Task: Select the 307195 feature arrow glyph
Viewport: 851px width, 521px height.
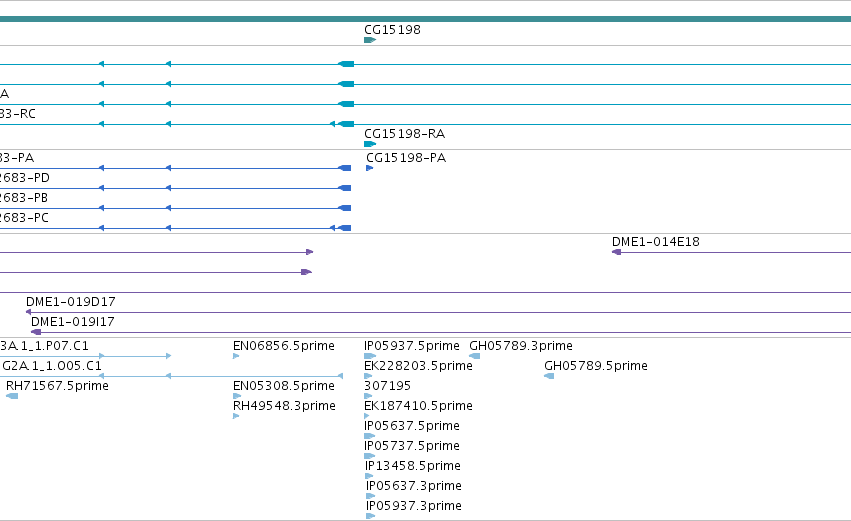Action: click(x=369, y=396)
